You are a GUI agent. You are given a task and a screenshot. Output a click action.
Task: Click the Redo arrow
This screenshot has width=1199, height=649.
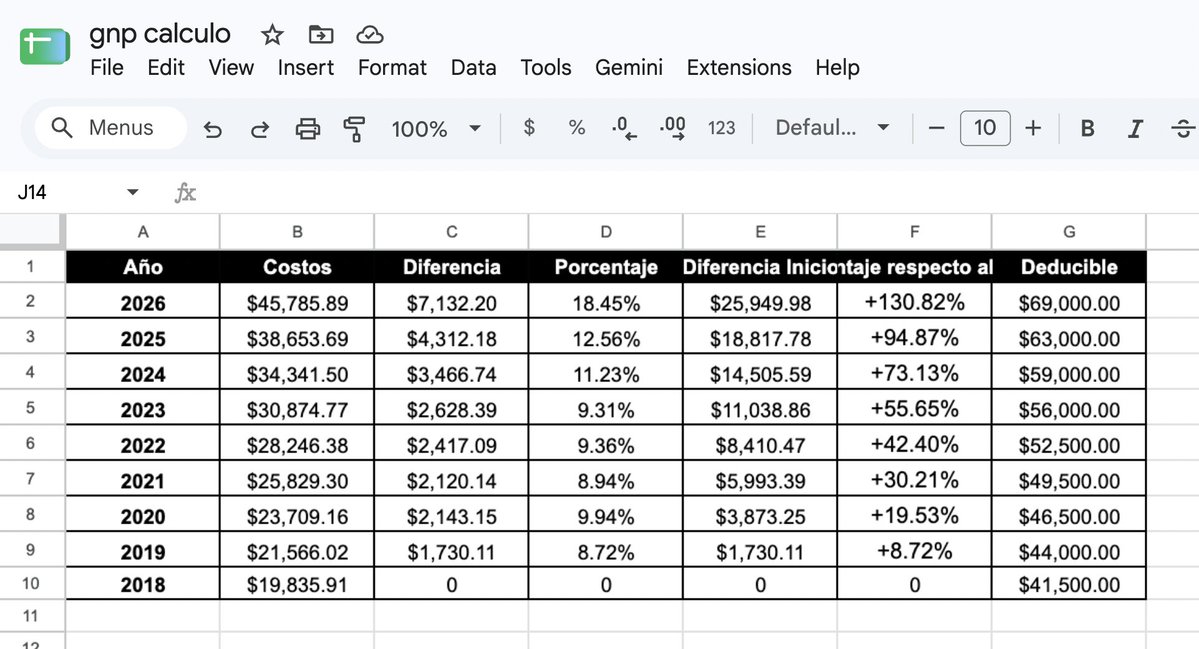point(260,128)
